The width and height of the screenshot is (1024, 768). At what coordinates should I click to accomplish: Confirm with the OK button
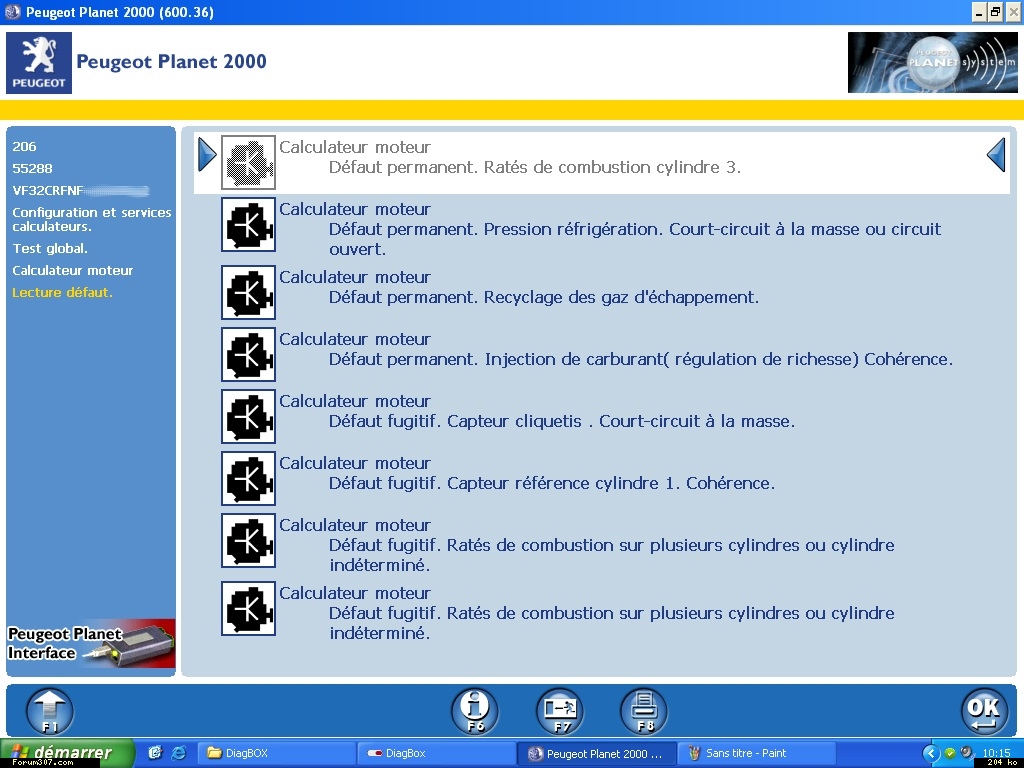click(984, 711)
